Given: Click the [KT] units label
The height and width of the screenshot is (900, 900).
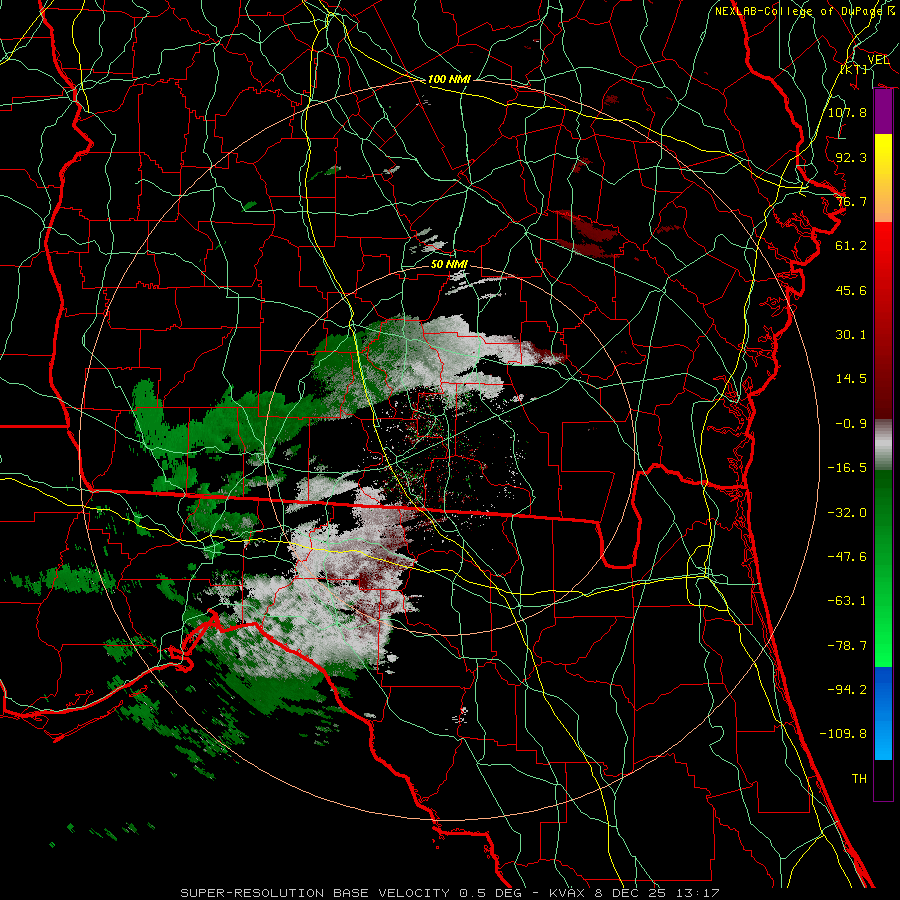Looking at the screenshot, I should coord(854,69).
